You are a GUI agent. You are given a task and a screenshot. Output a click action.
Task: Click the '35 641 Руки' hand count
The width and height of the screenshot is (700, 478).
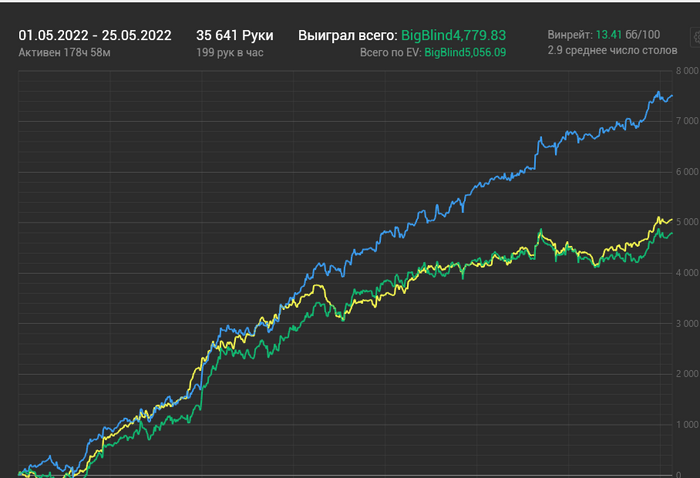[x=235, y=35]
